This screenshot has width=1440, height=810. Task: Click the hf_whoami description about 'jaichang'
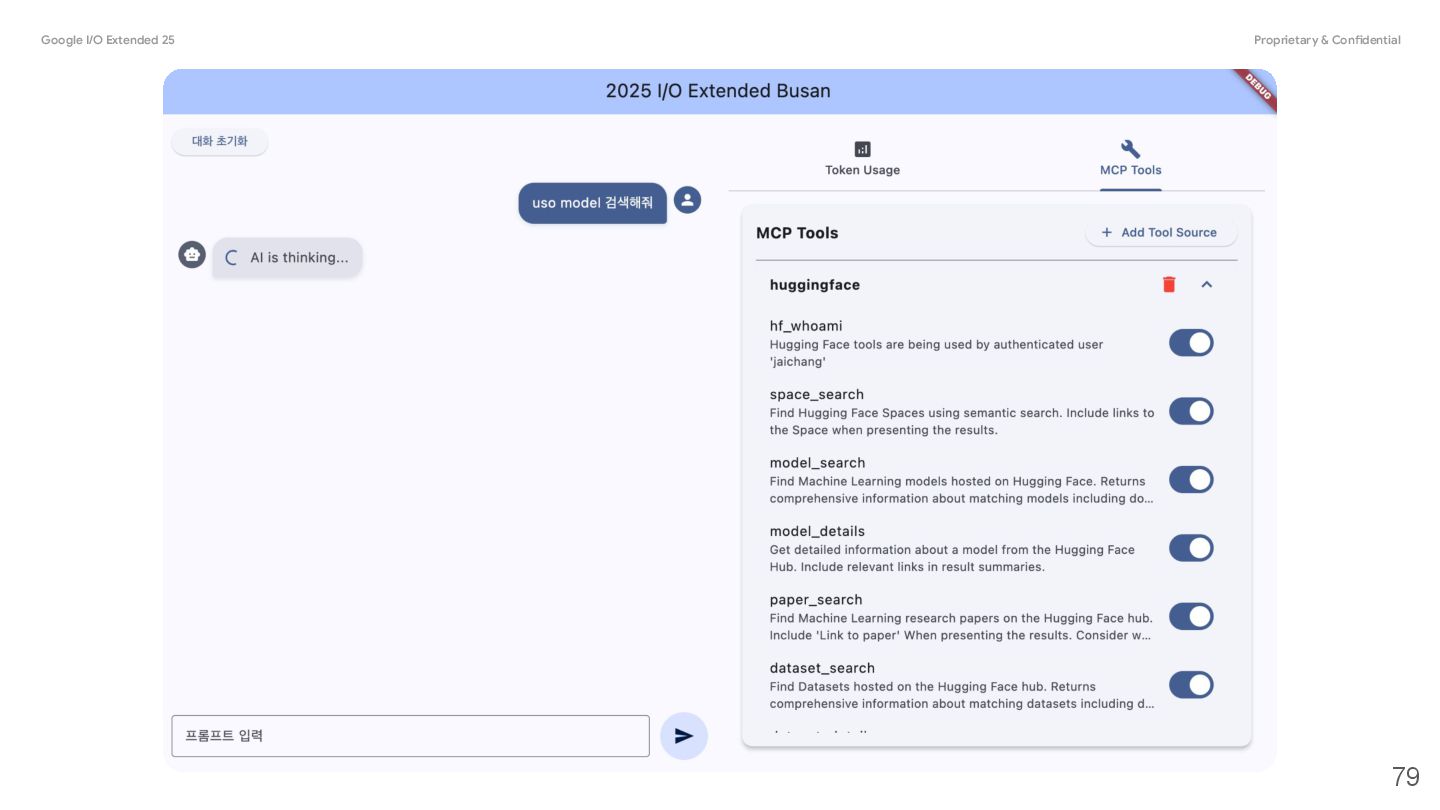click(936, 353)
